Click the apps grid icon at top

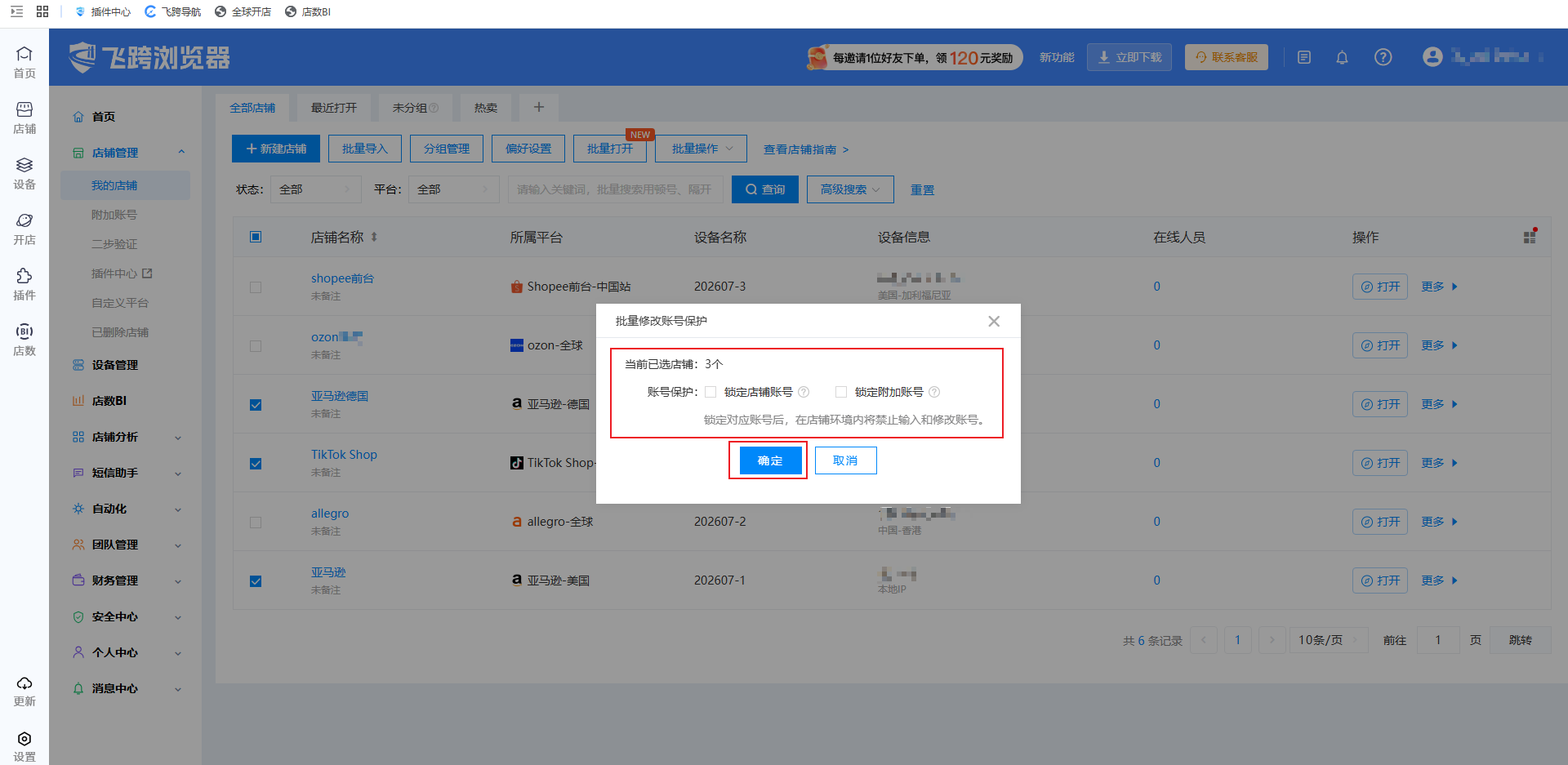coord(42,11)
